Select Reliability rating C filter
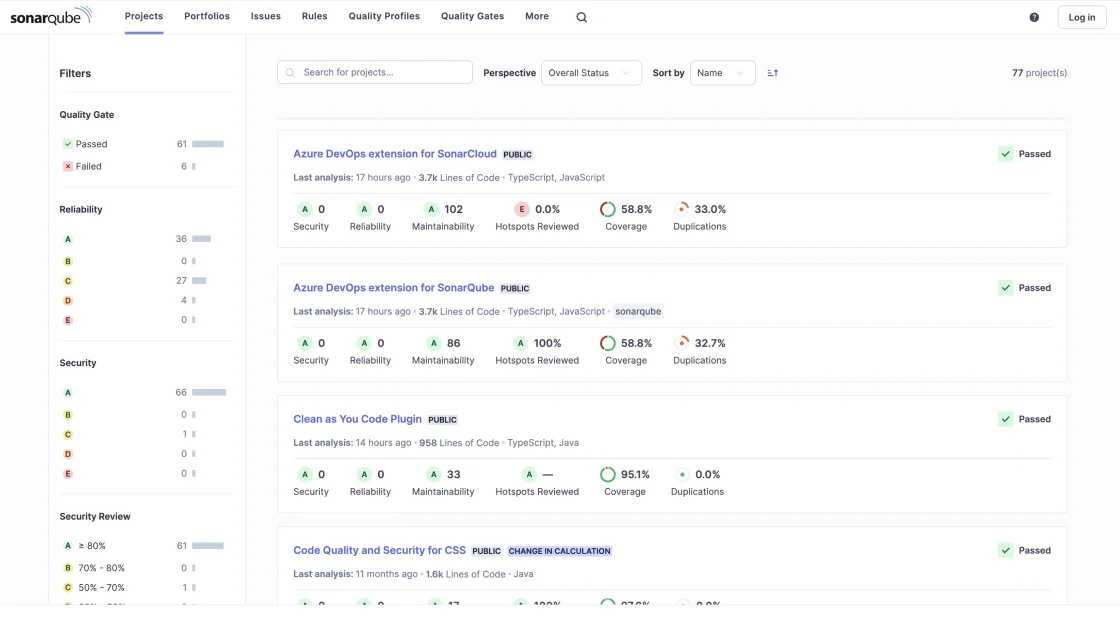The height and width of the screenshot is (630, 1120). click(67, 281)
